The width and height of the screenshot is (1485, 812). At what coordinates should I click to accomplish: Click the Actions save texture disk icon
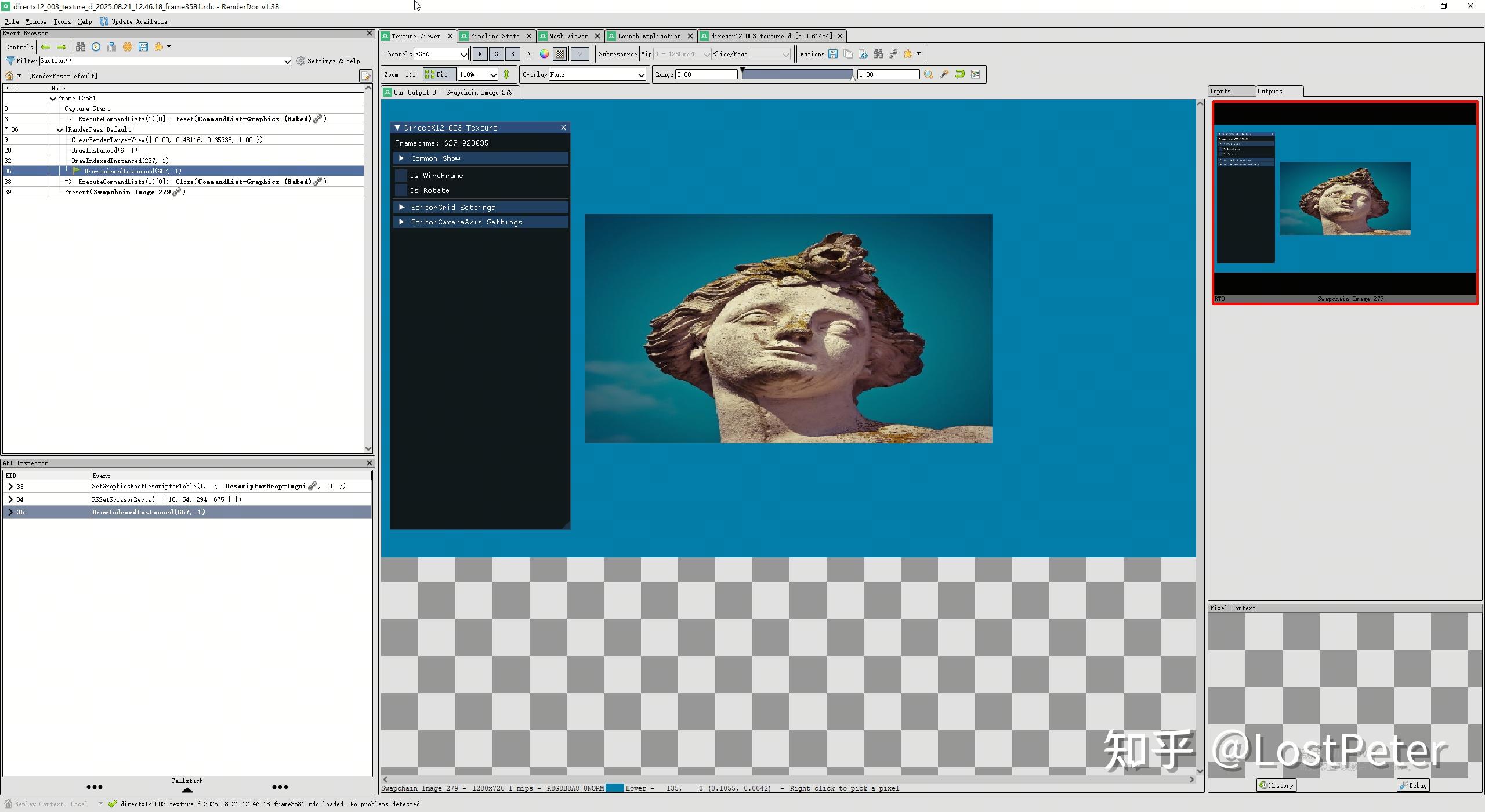point(833,54)
